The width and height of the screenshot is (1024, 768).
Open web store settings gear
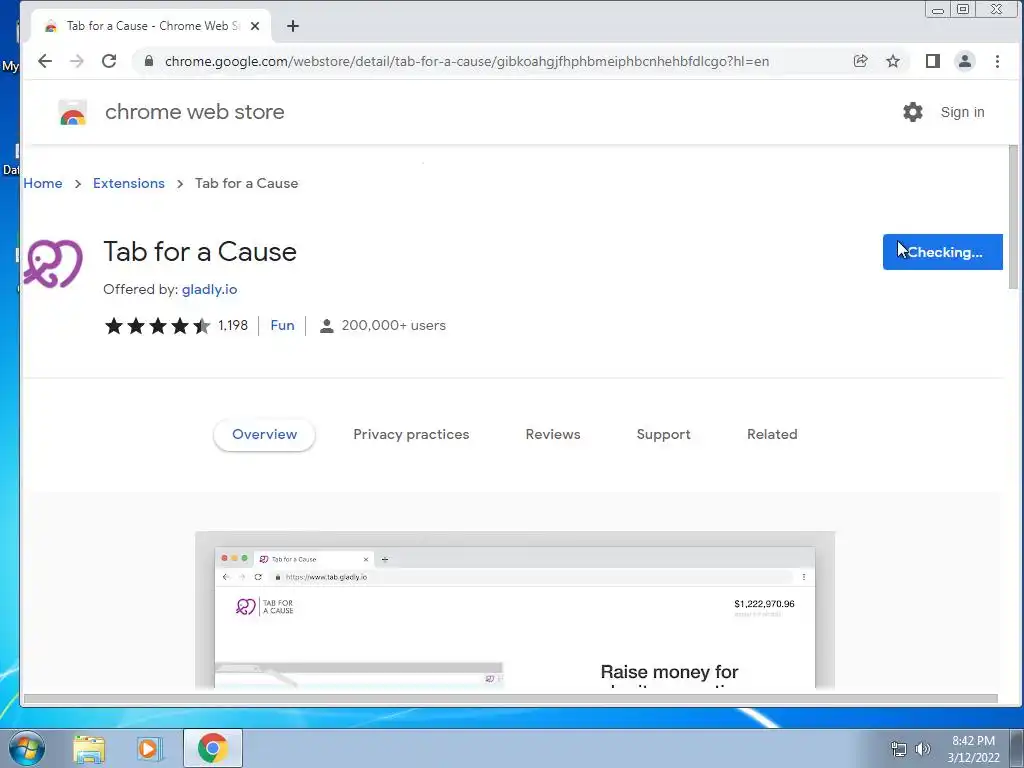[x=913, y=112]
